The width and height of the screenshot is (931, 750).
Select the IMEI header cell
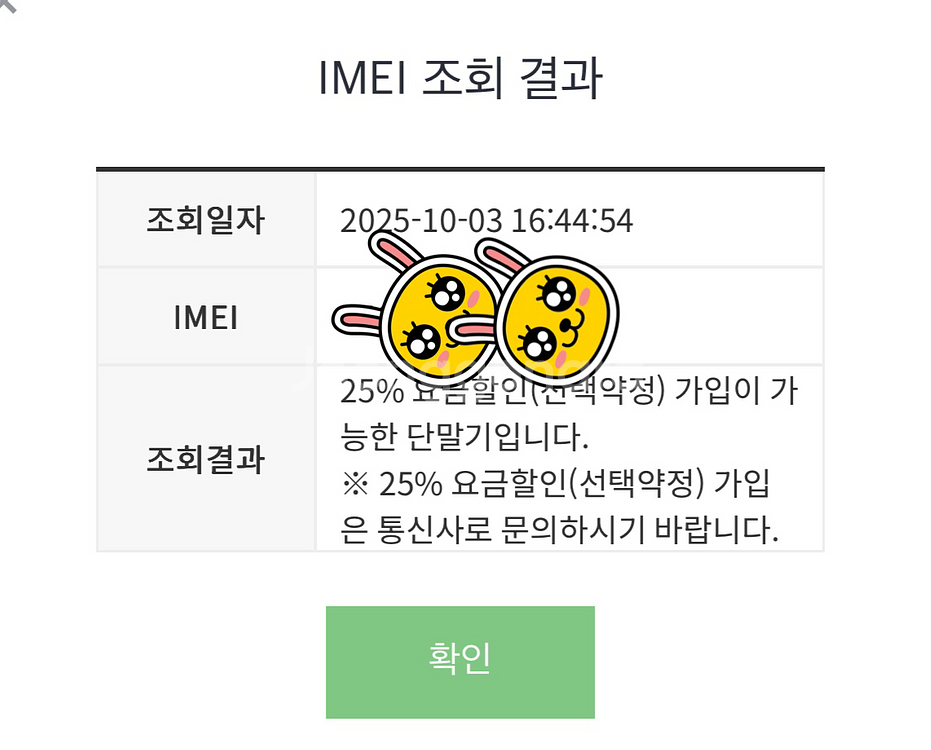206,317
